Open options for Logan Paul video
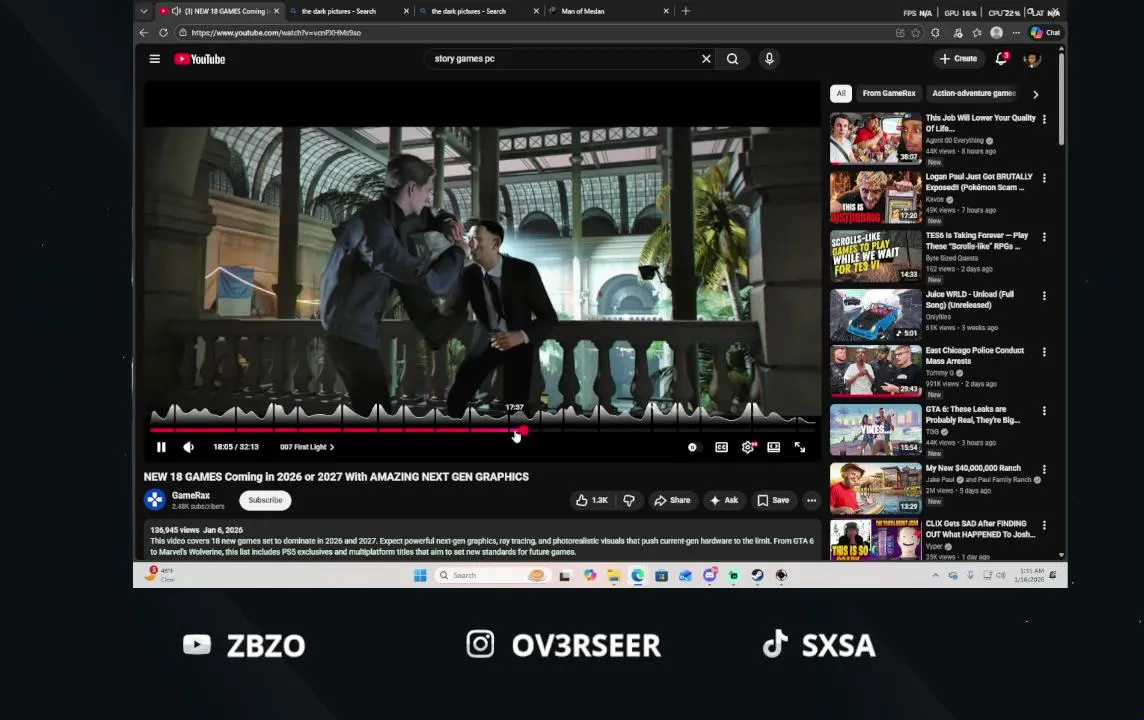1144x720 pixels. click(x=1044, y=178)
